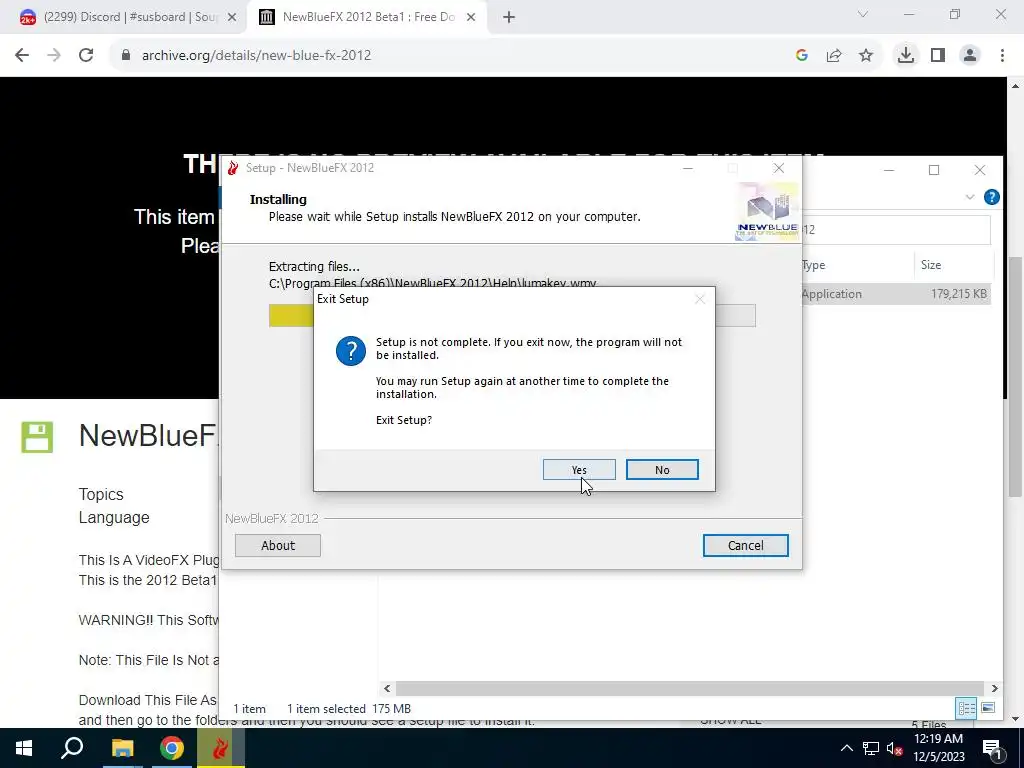
Task: Click Cancel in the NewBlueFX setup window
Action: pyautogui.click(x=745, y=545)
